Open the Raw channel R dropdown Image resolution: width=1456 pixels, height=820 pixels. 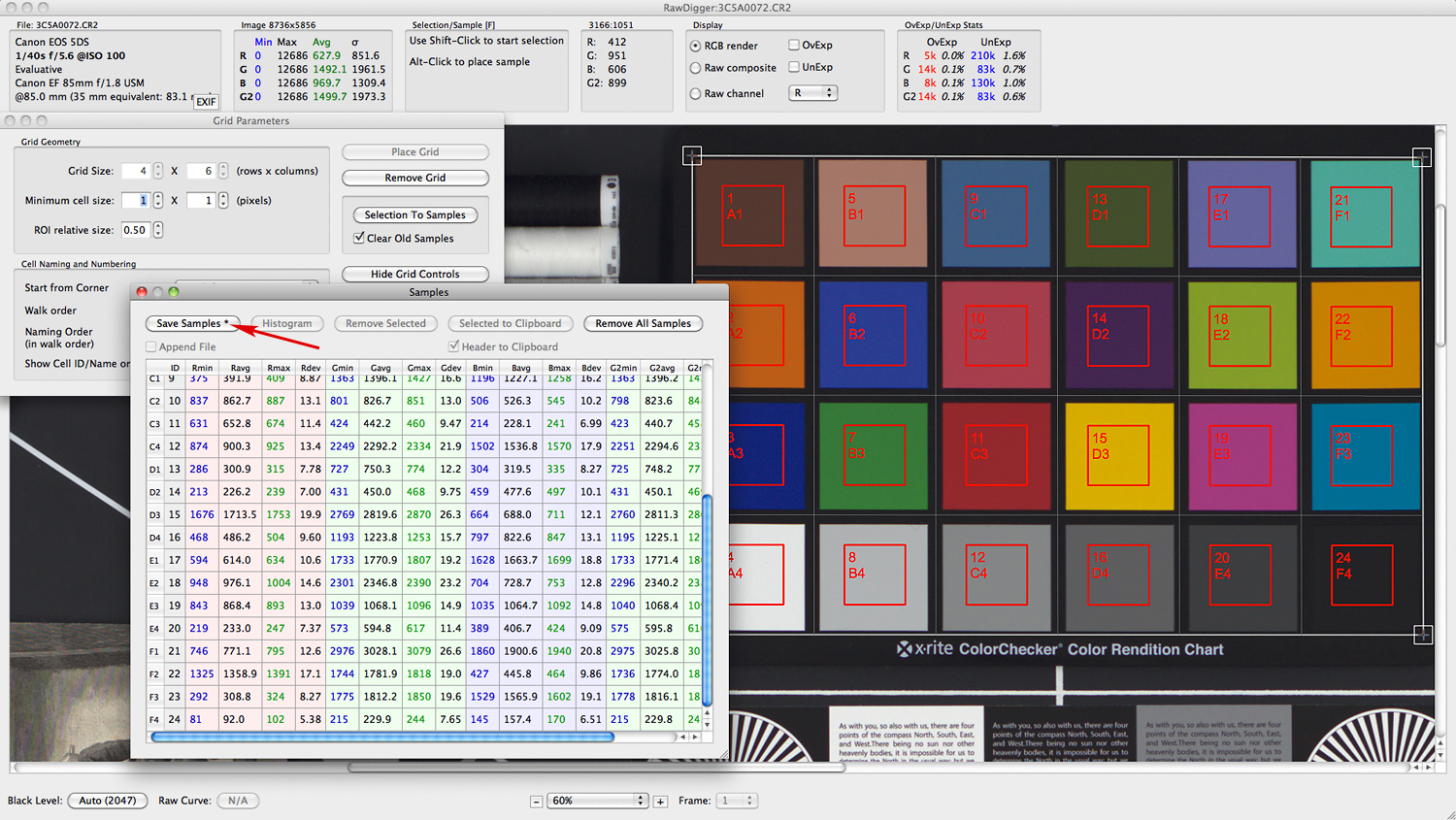813,93
